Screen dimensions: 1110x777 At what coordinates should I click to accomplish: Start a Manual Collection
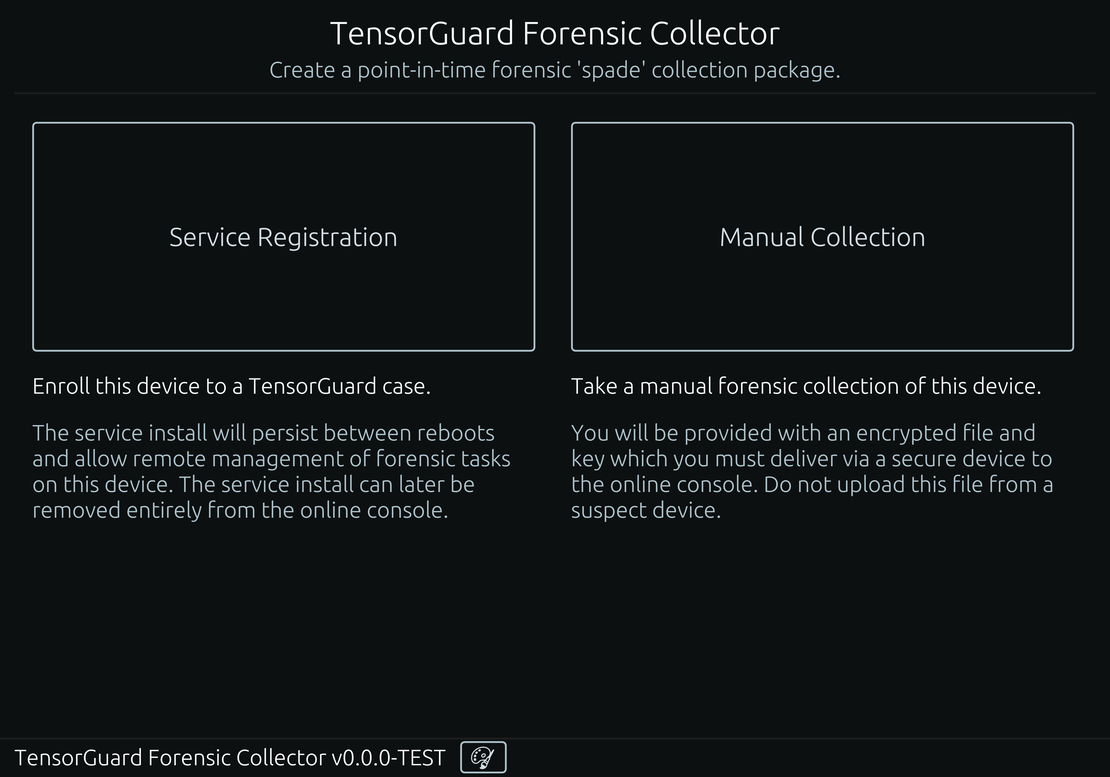point(822,236)
